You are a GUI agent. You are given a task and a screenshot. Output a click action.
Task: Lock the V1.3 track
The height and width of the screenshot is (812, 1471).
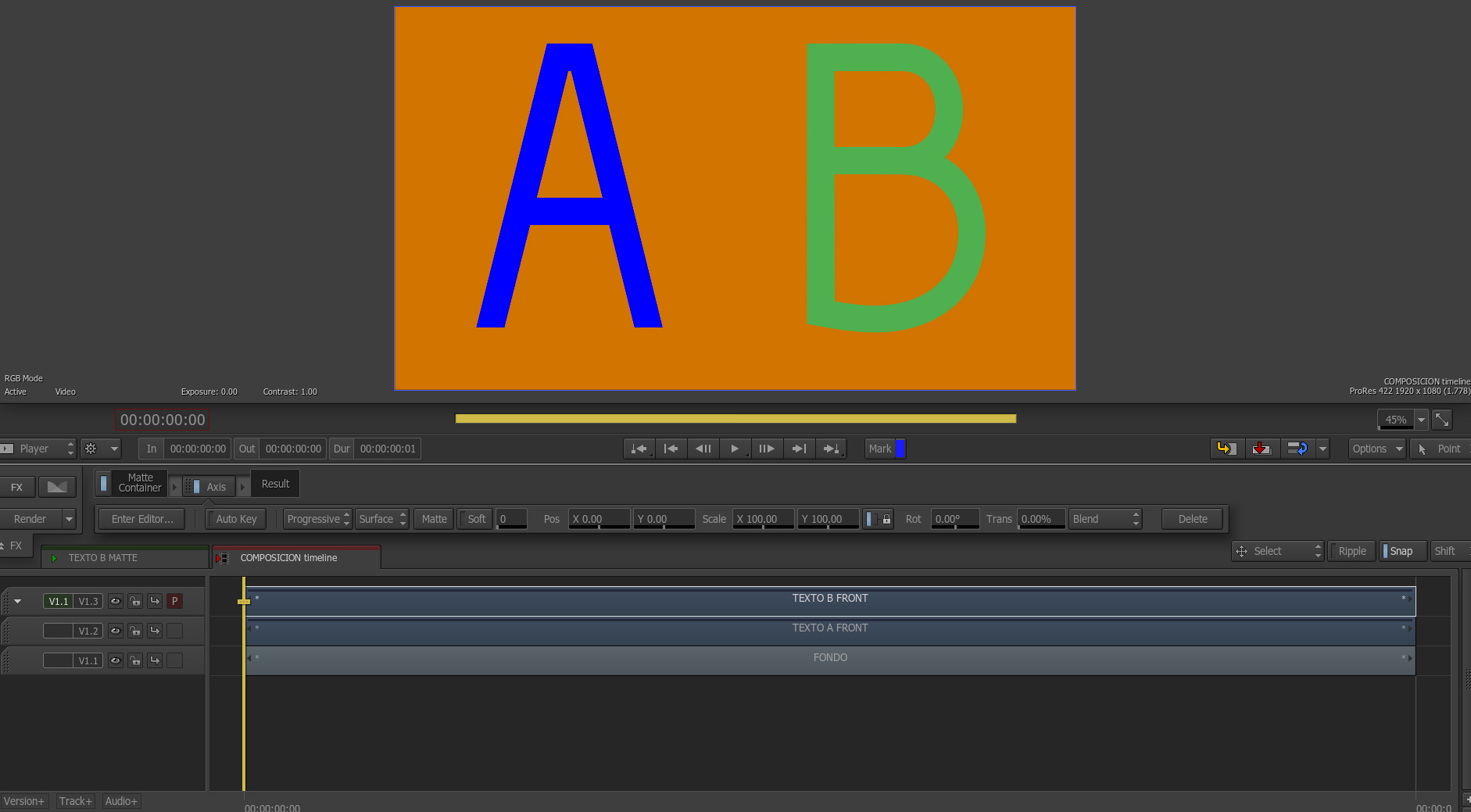click(135, 601)
